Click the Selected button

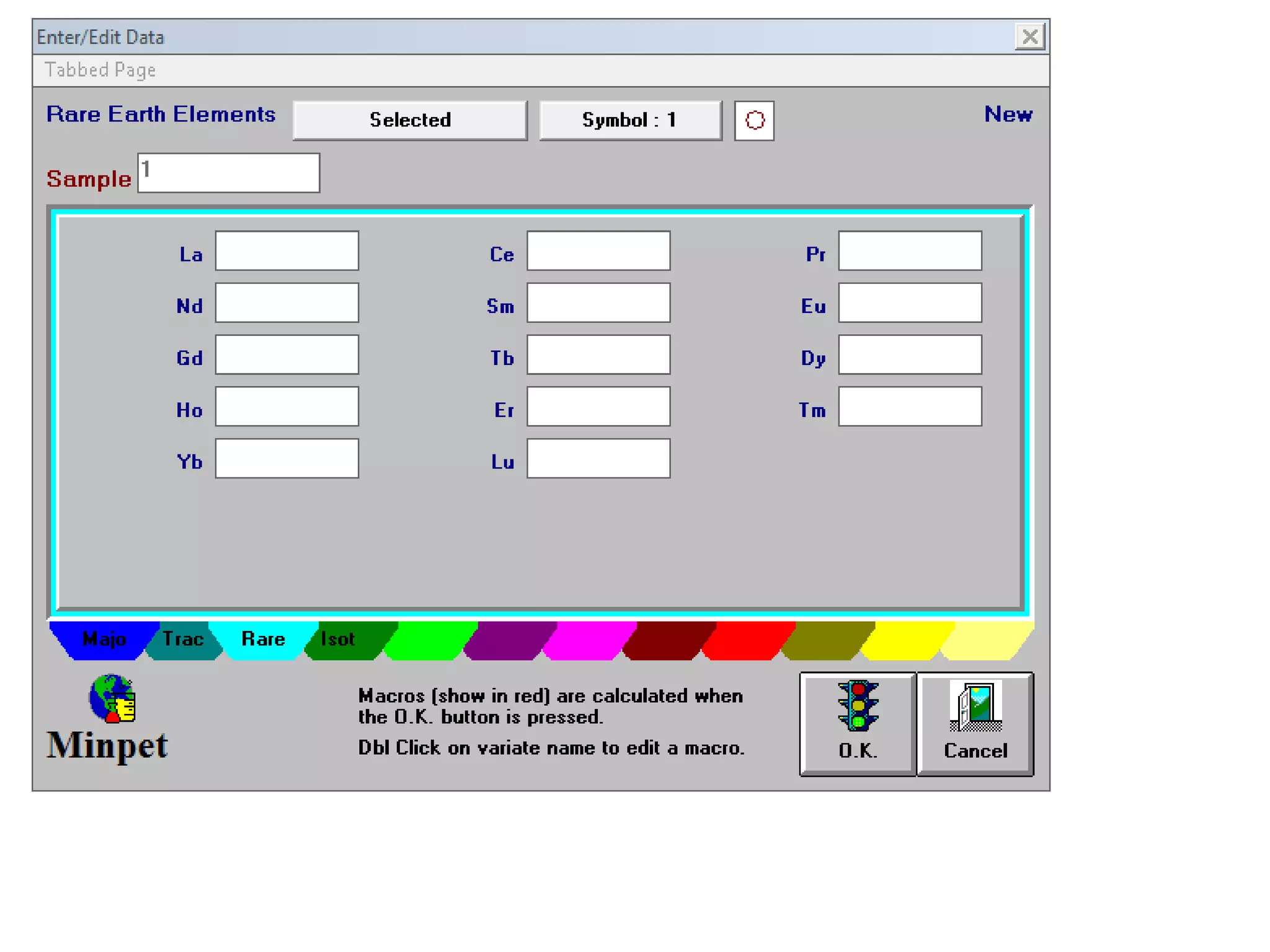410,120
